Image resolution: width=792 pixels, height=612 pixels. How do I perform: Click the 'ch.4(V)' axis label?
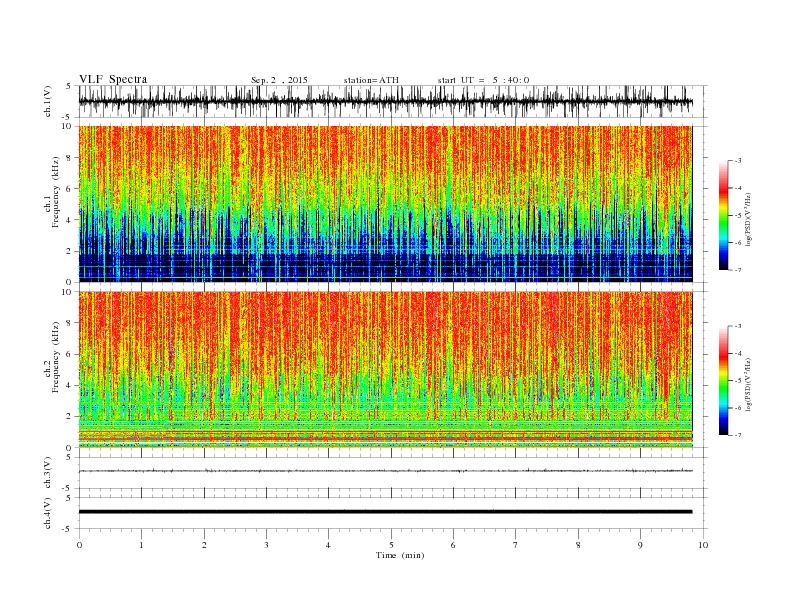point(48,513)
